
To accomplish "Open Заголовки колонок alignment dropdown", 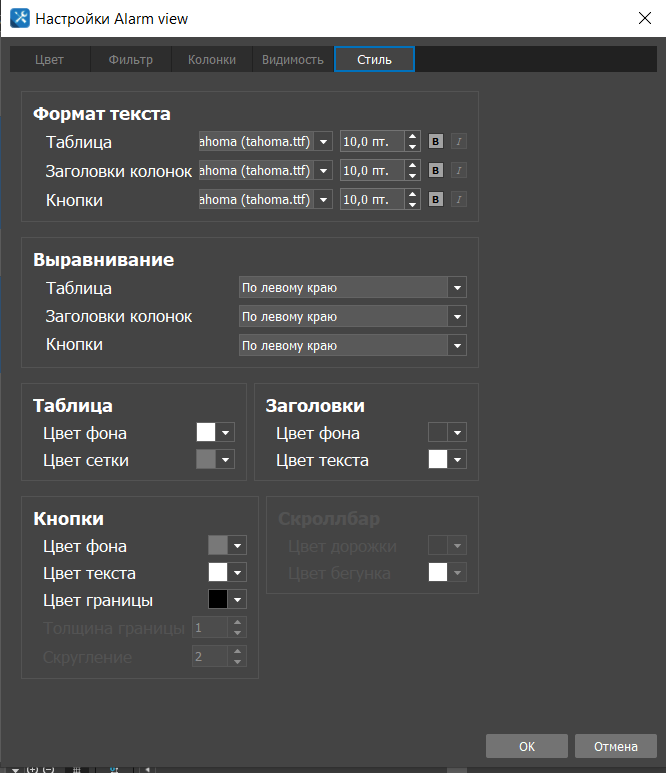I will pos(457,317).
